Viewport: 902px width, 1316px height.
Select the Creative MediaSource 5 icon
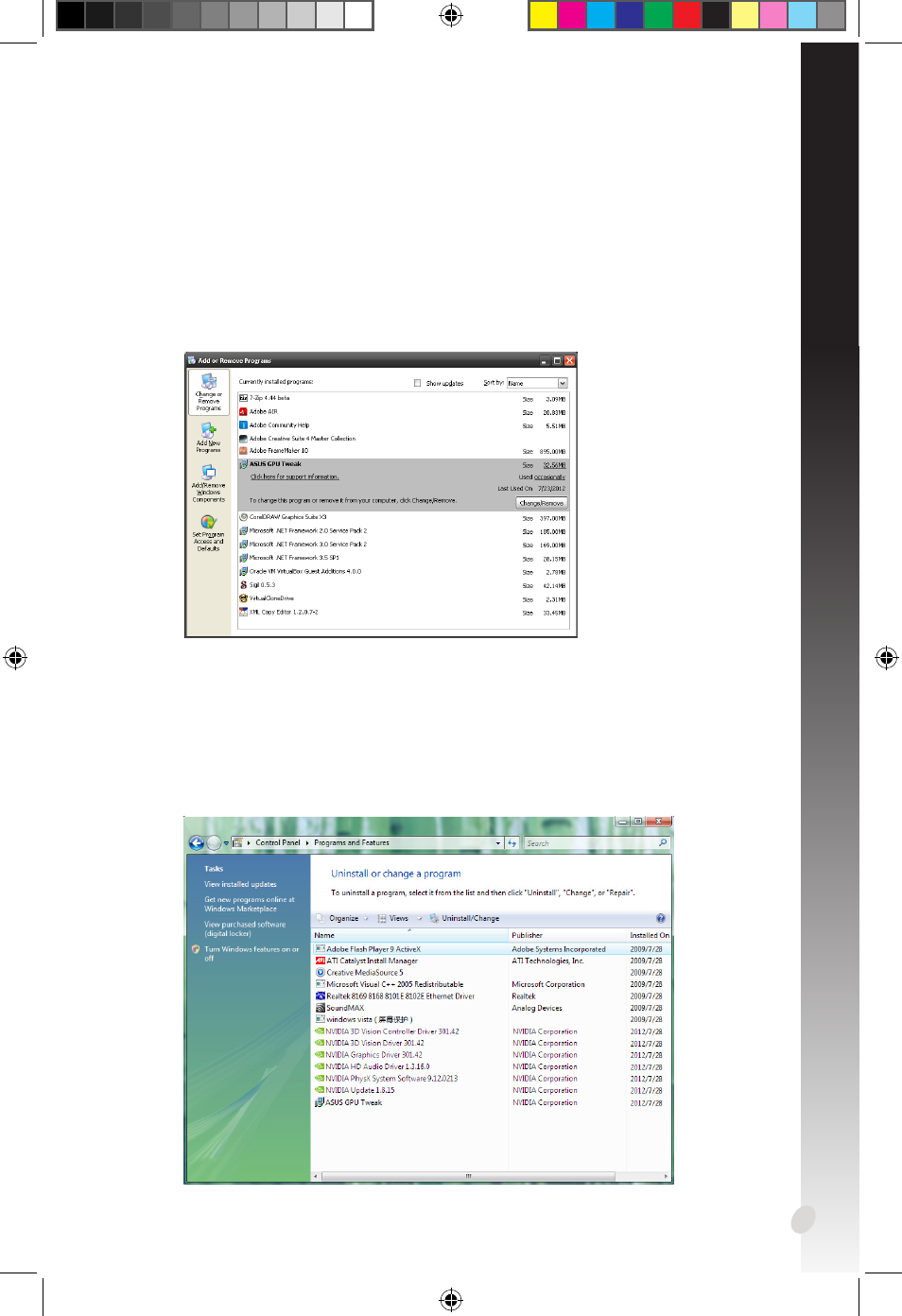coord(320,972)
